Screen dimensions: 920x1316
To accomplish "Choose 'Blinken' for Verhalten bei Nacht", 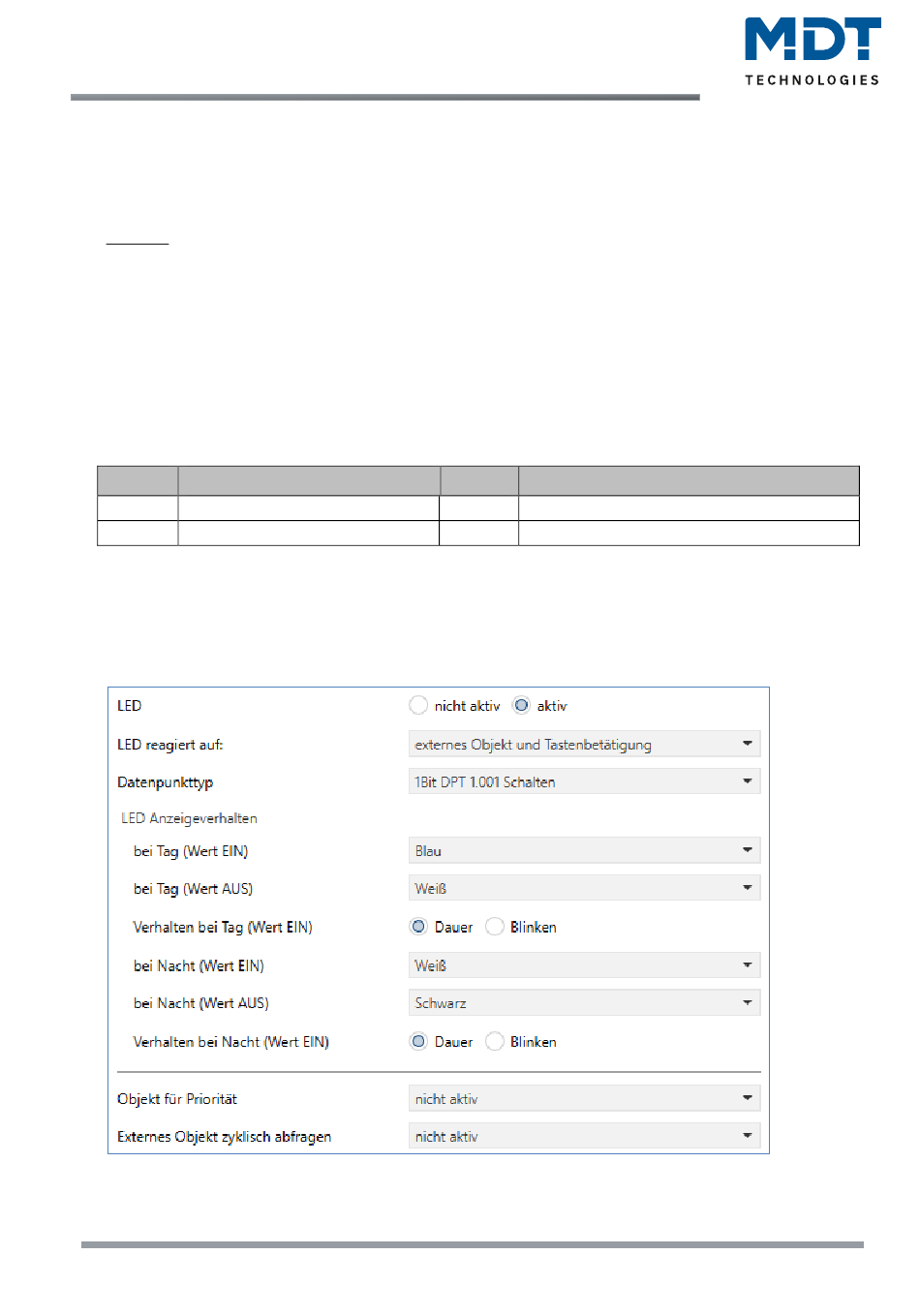I will pyautogui.click(x=495, y=1042).
